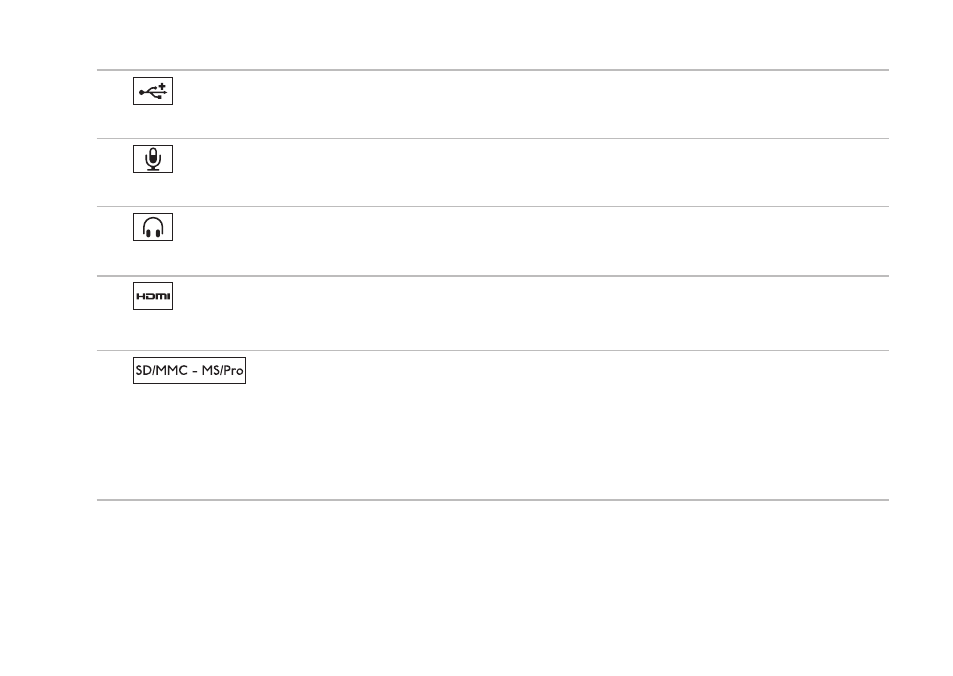Click the divider line between headphones and HDMI rows
Image resolution: width=953 pixels, height=676 pixels.
coord(493,276)
